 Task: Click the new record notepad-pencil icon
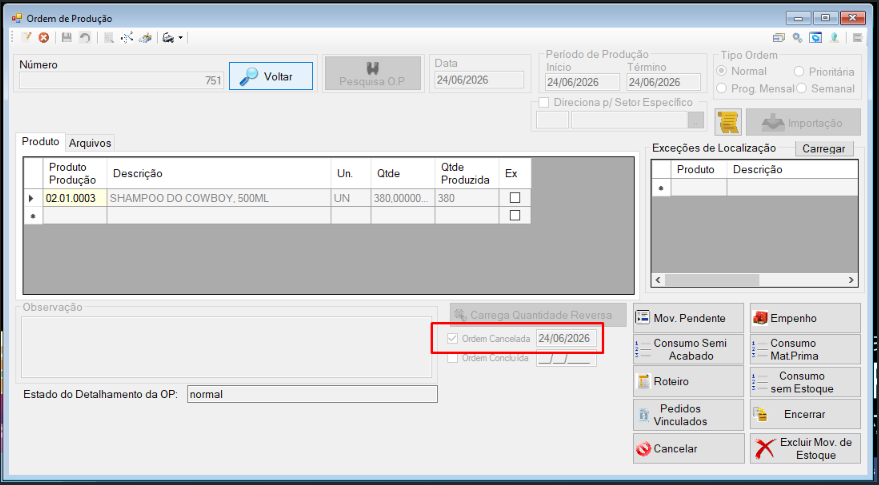click(x=26, y=38)
